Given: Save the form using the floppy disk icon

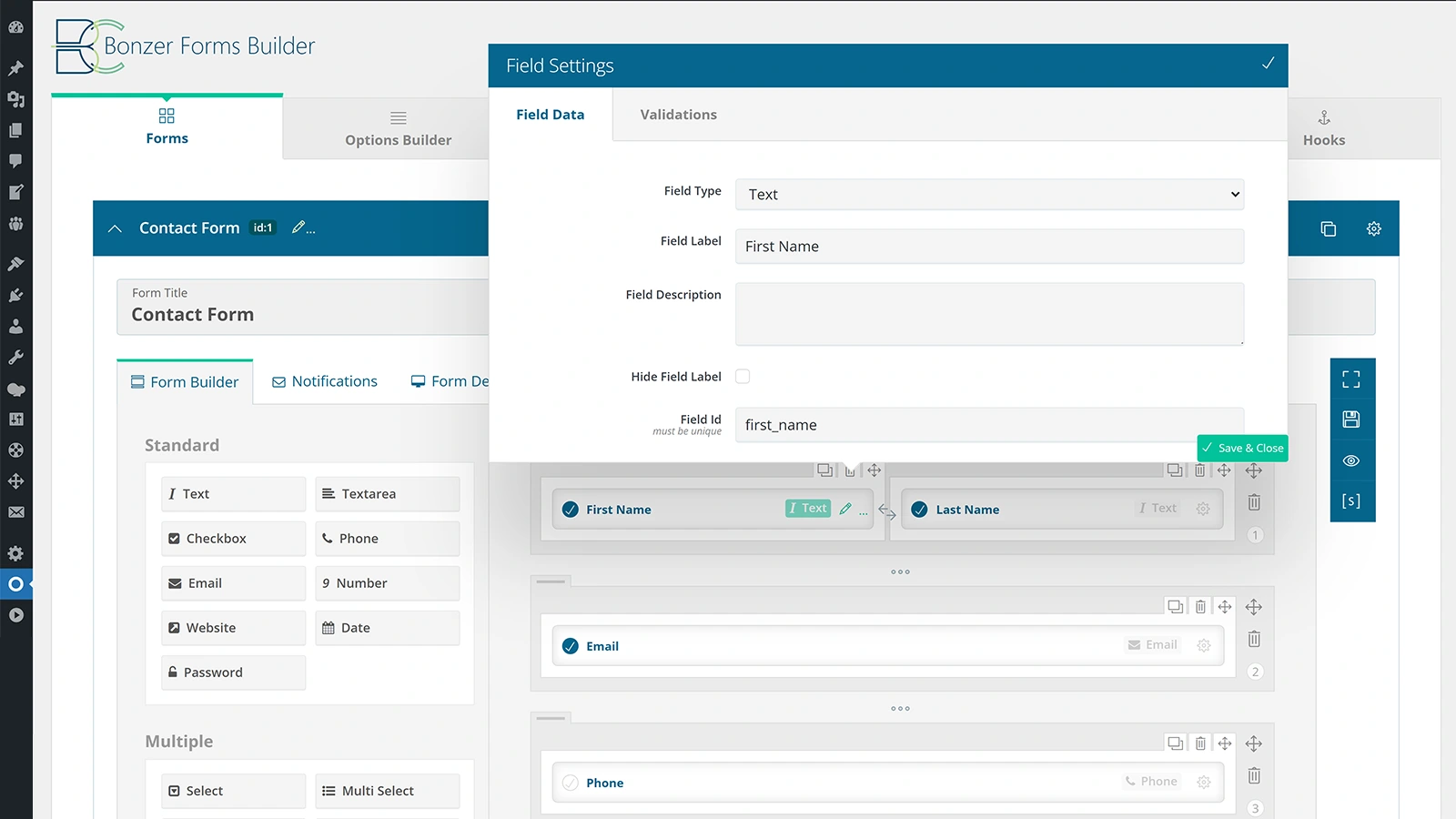Looking at the screenshot, I should tap(1352, 420).
